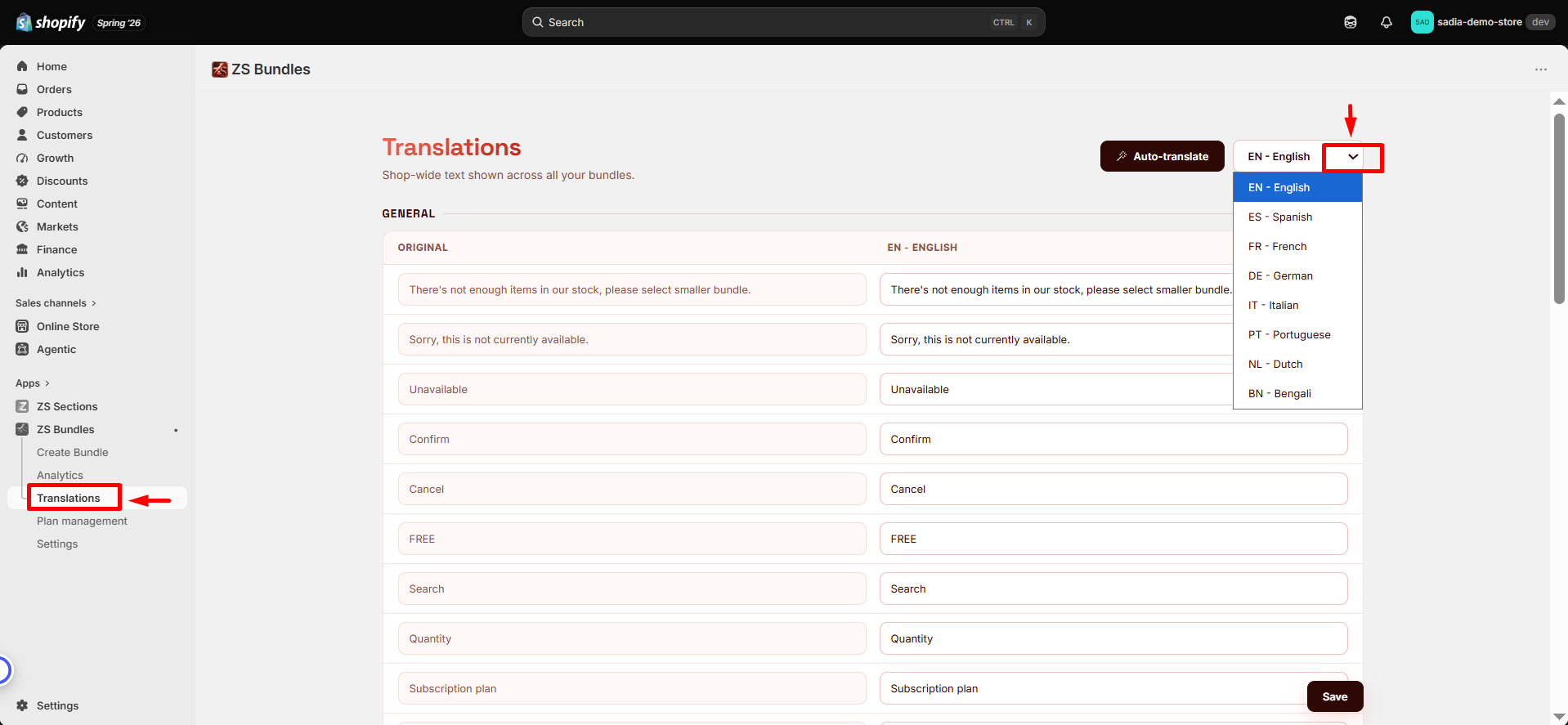
Task: Click the dev store badge
Action: (x=1540, y=22)
